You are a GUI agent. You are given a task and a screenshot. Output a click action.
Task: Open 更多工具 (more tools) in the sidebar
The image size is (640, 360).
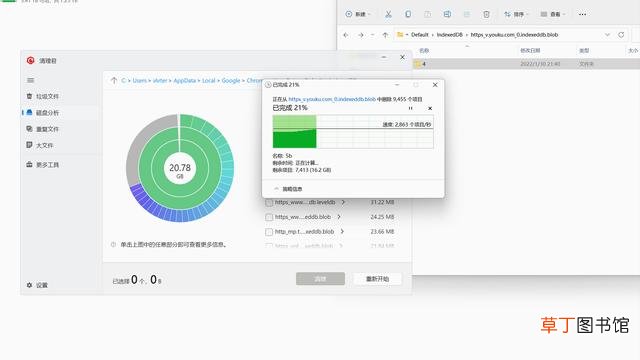click(x=43, y=165)
